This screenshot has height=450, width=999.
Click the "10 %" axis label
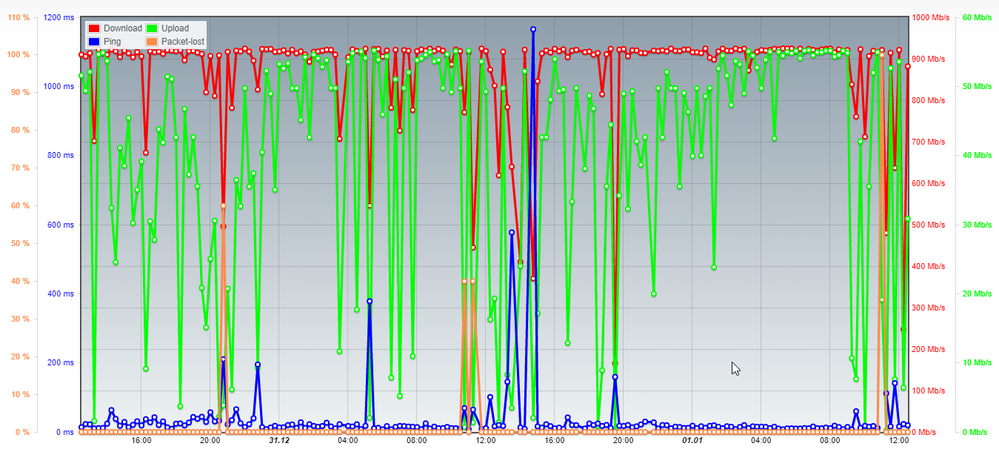pyautogui.click(x=20, y=395)
